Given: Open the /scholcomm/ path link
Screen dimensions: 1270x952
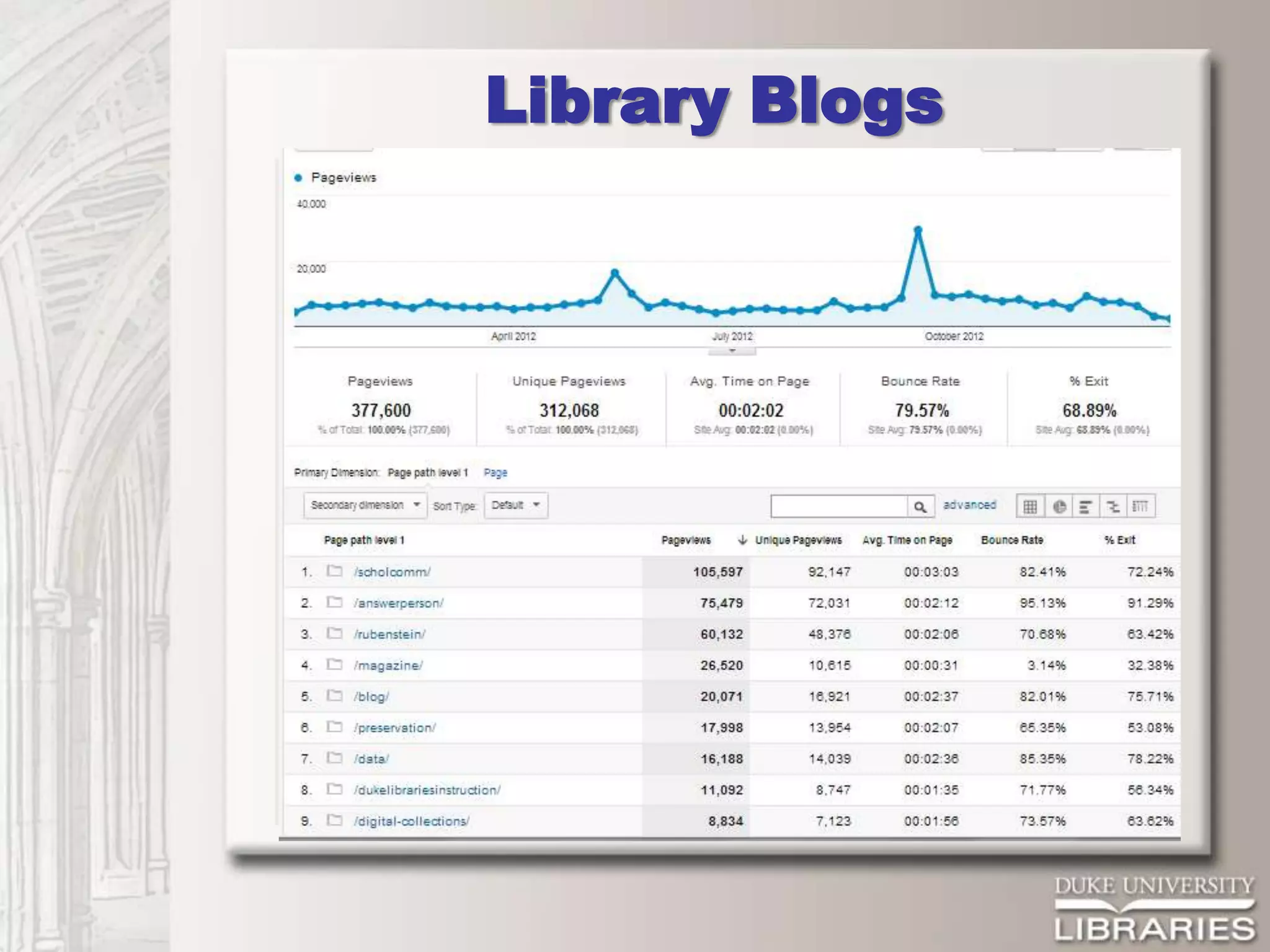Looking at the screenshot, I should (392, 571).
